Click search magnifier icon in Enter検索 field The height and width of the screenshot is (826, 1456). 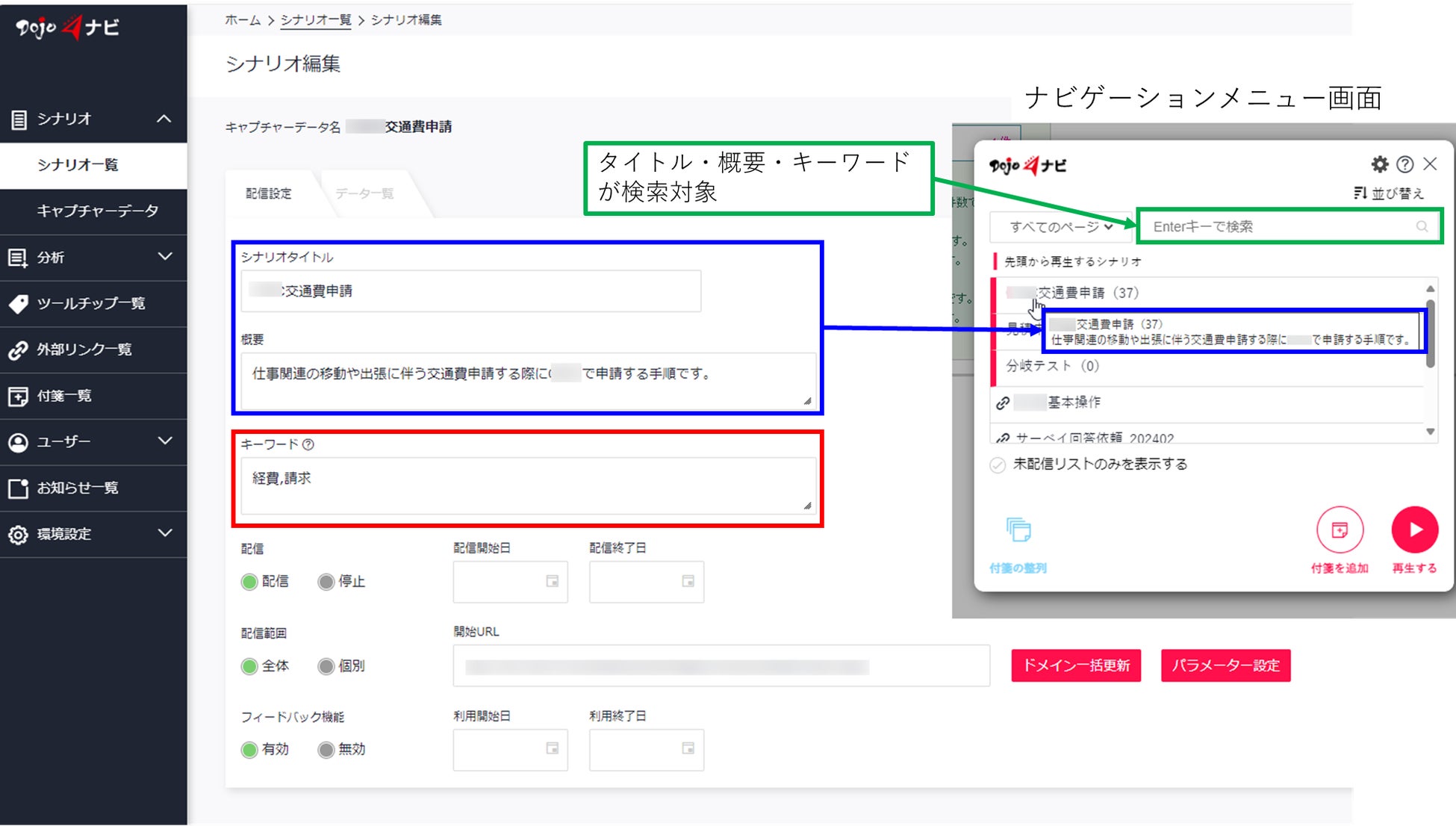click(1422, 226)
